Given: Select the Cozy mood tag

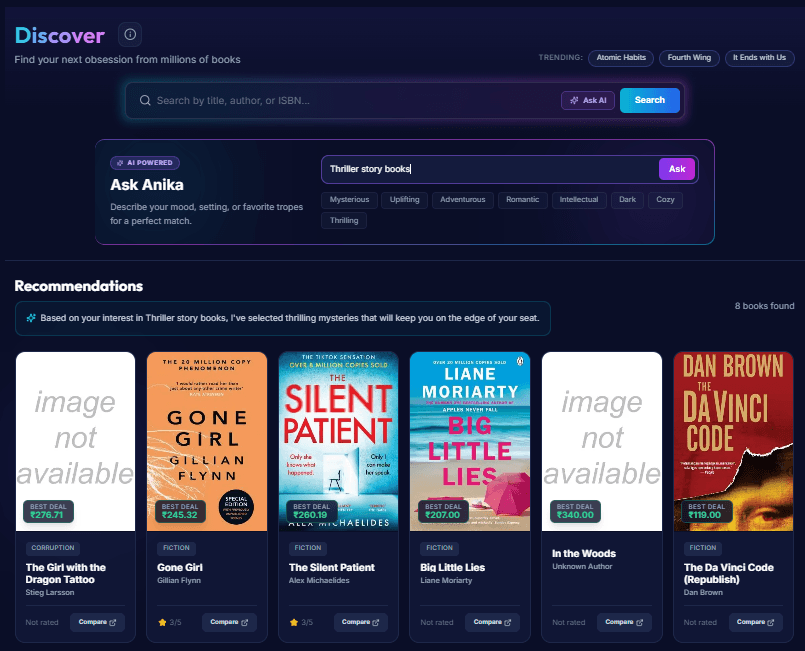Looking at the screenshot, I should coord(665,200).
